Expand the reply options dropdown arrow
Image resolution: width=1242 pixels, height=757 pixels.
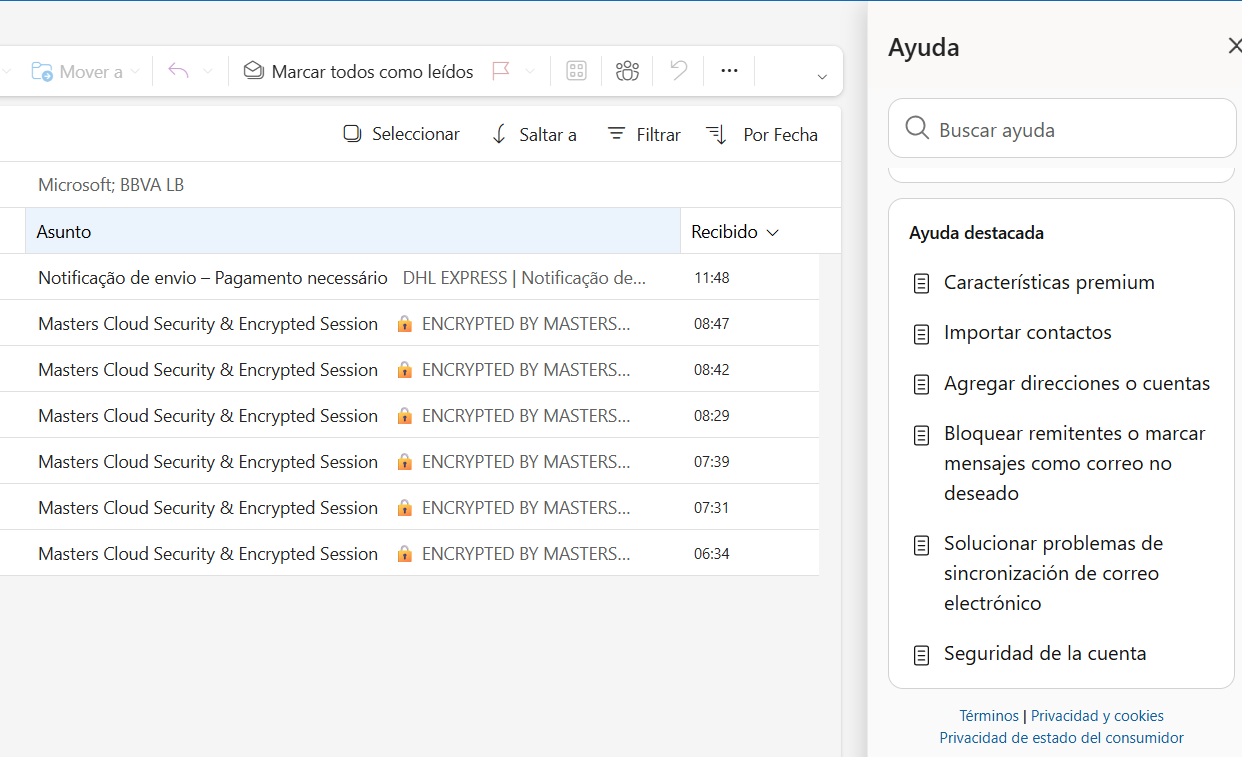click(x=208, y=72)
